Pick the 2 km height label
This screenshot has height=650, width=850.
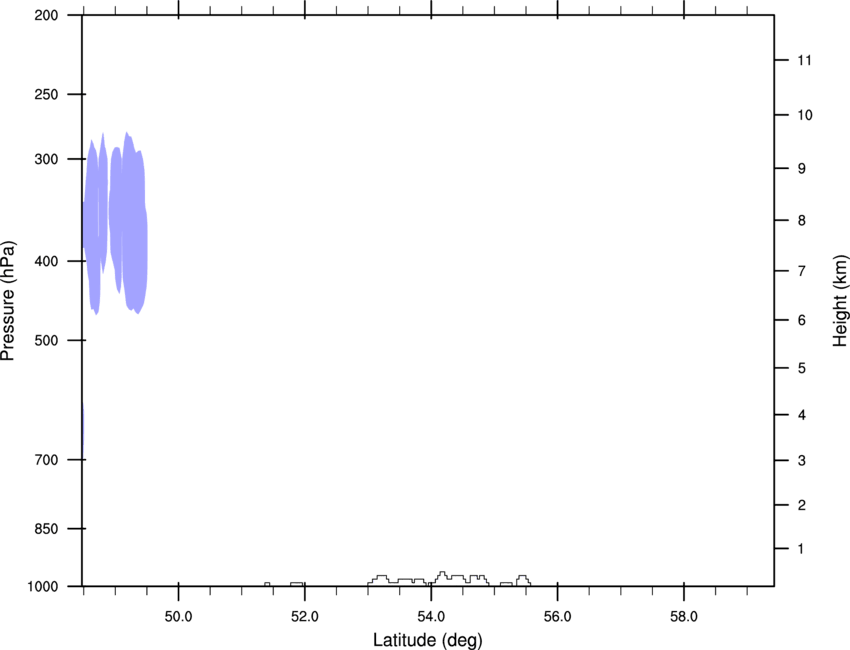click(802, 505)
